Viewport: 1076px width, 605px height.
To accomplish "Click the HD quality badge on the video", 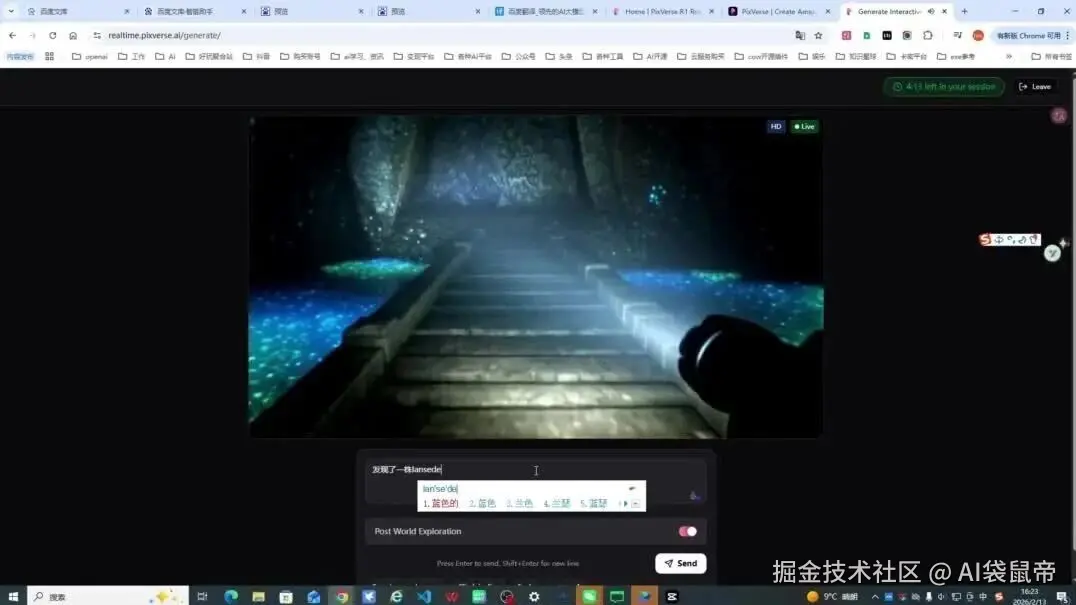I will coord(775,126).
